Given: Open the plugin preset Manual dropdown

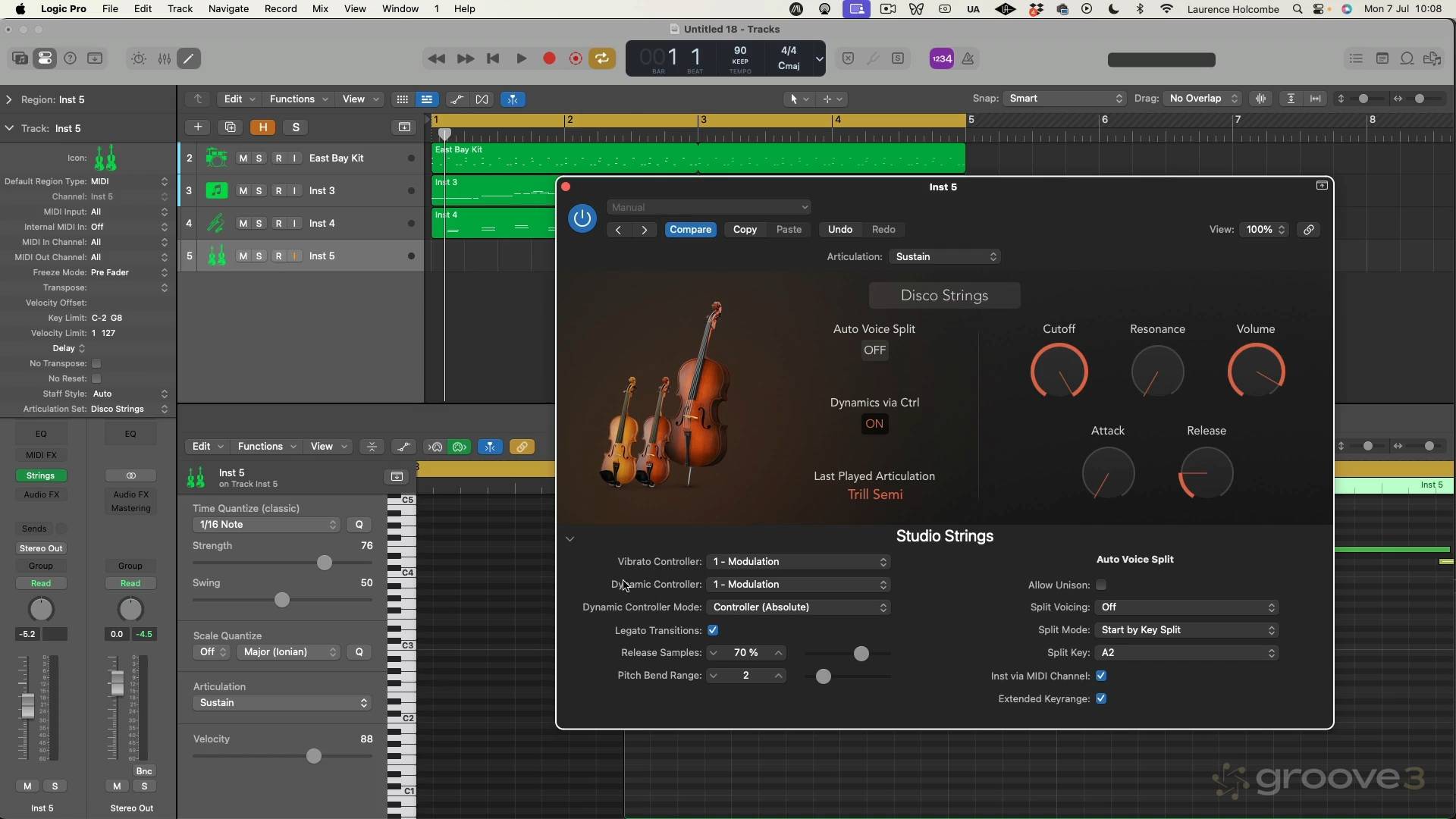Looking at the screenshot, I should coord(708,207).
